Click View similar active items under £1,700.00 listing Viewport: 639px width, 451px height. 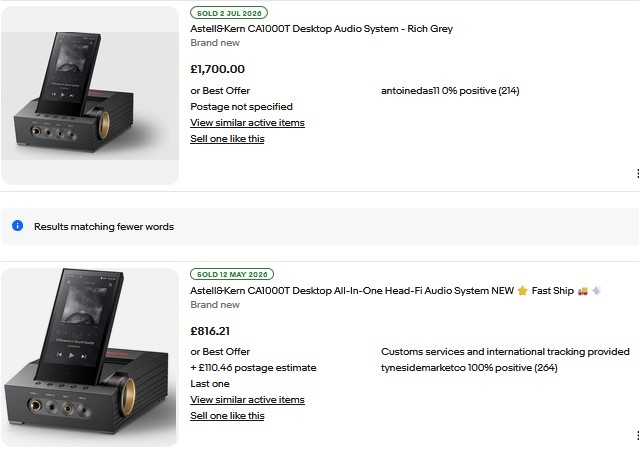pyautogui.click(x=247, y=123)
